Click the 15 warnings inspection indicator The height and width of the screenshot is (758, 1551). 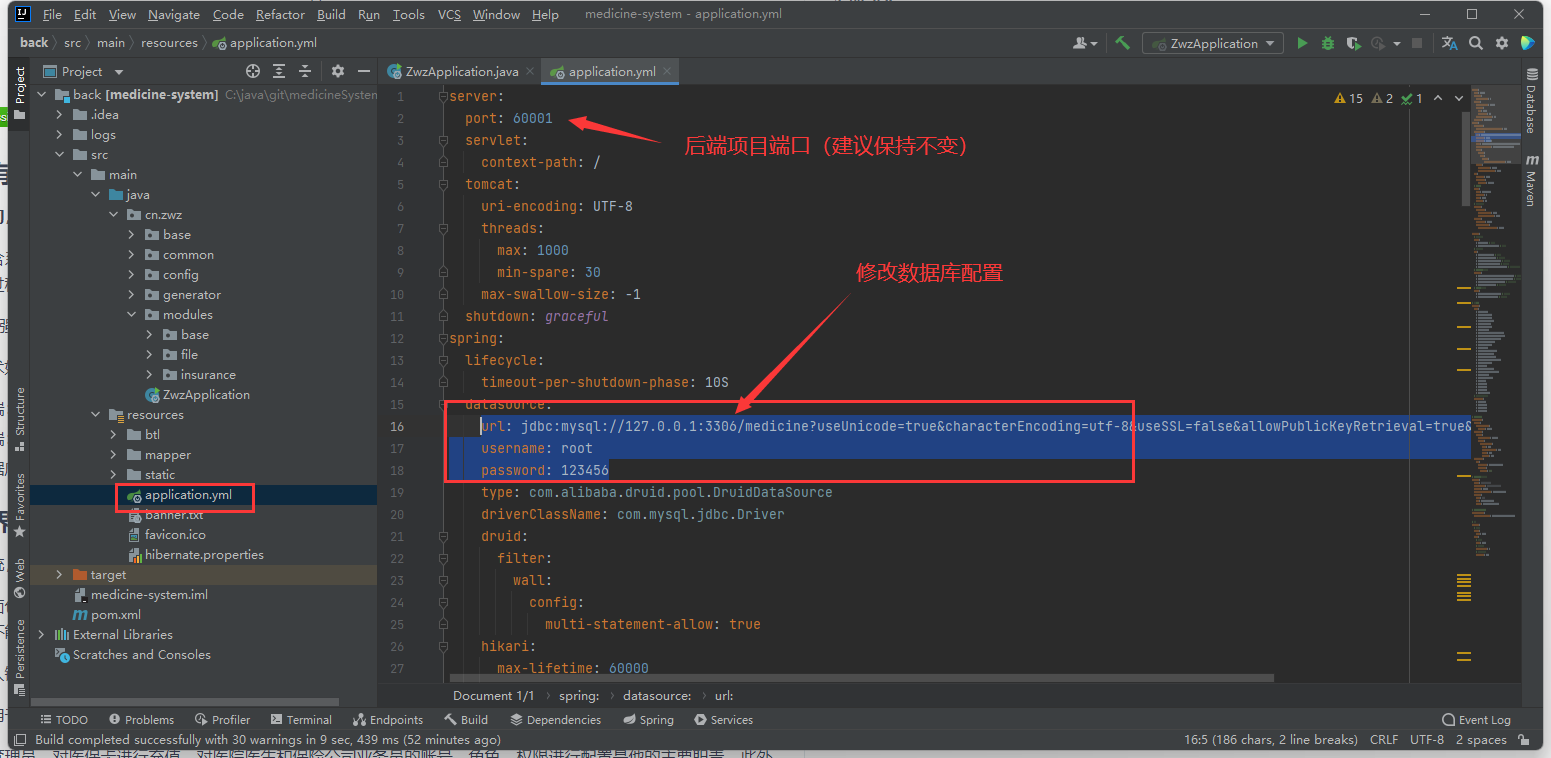[1348, 98]
